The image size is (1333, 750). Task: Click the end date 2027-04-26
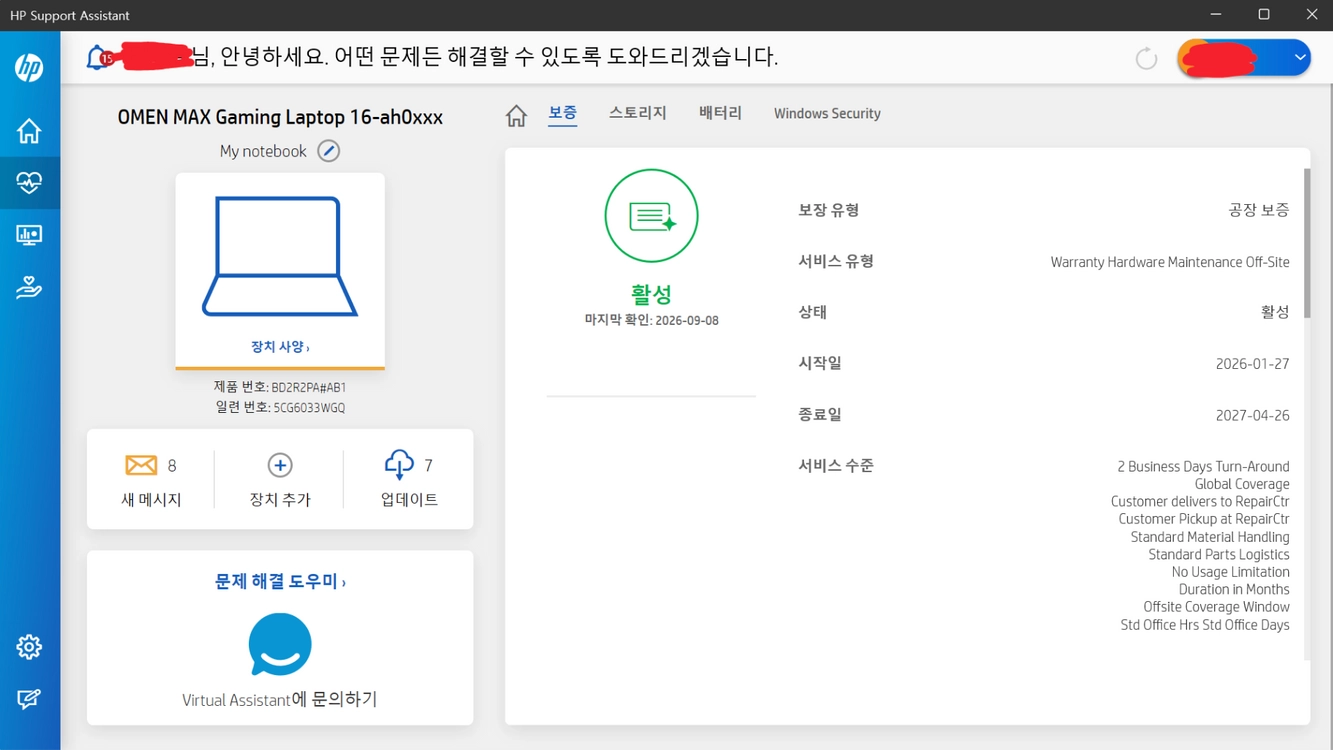1252,415
